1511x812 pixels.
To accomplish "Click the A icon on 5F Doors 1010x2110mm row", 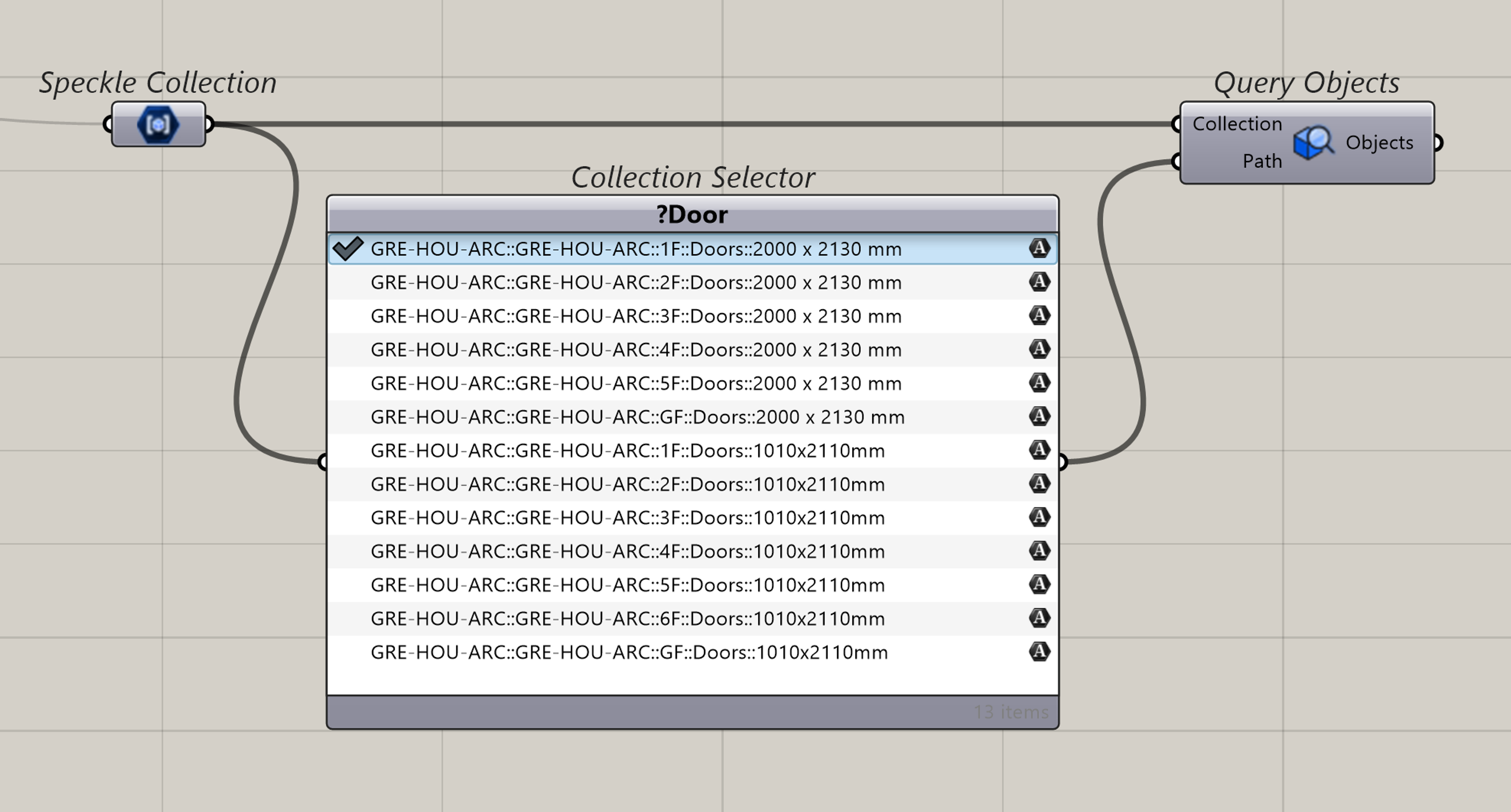I will (x=1039, y=584).
